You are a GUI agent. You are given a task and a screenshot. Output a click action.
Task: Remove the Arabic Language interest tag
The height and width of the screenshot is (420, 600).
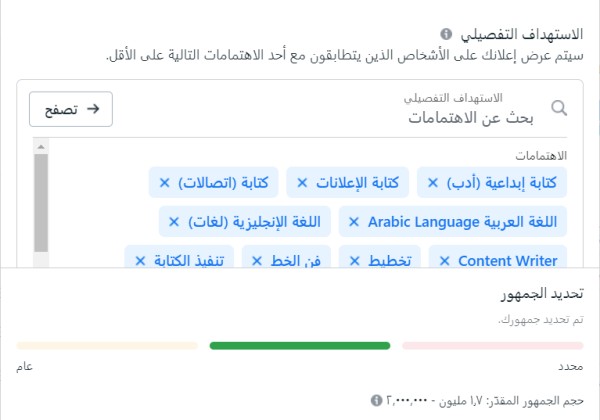click(x=354, y=222)
